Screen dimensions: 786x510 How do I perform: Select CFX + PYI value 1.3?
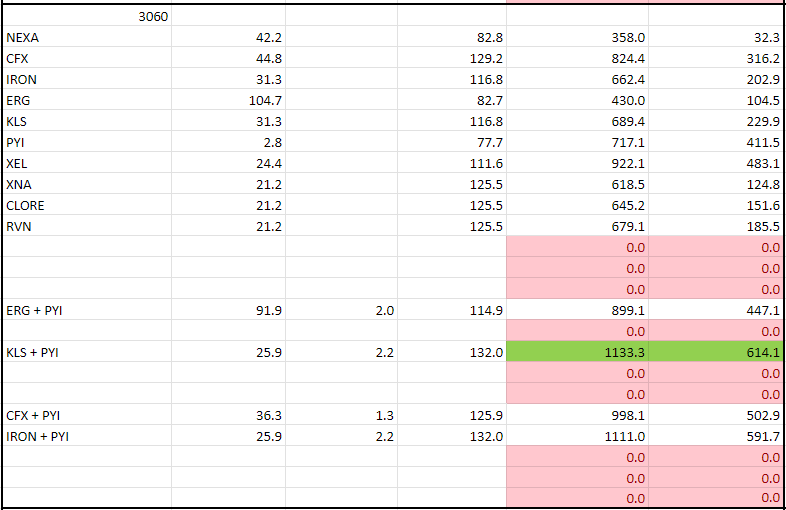click(x=341, y=415)
